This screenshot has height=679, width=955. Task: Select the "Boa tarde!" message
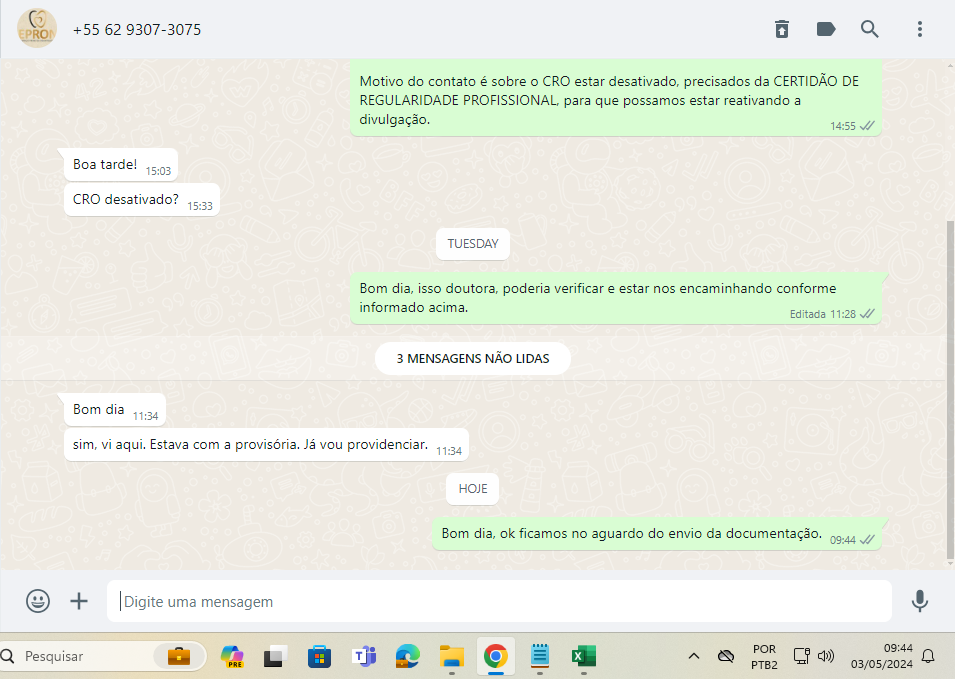(121, 165)
